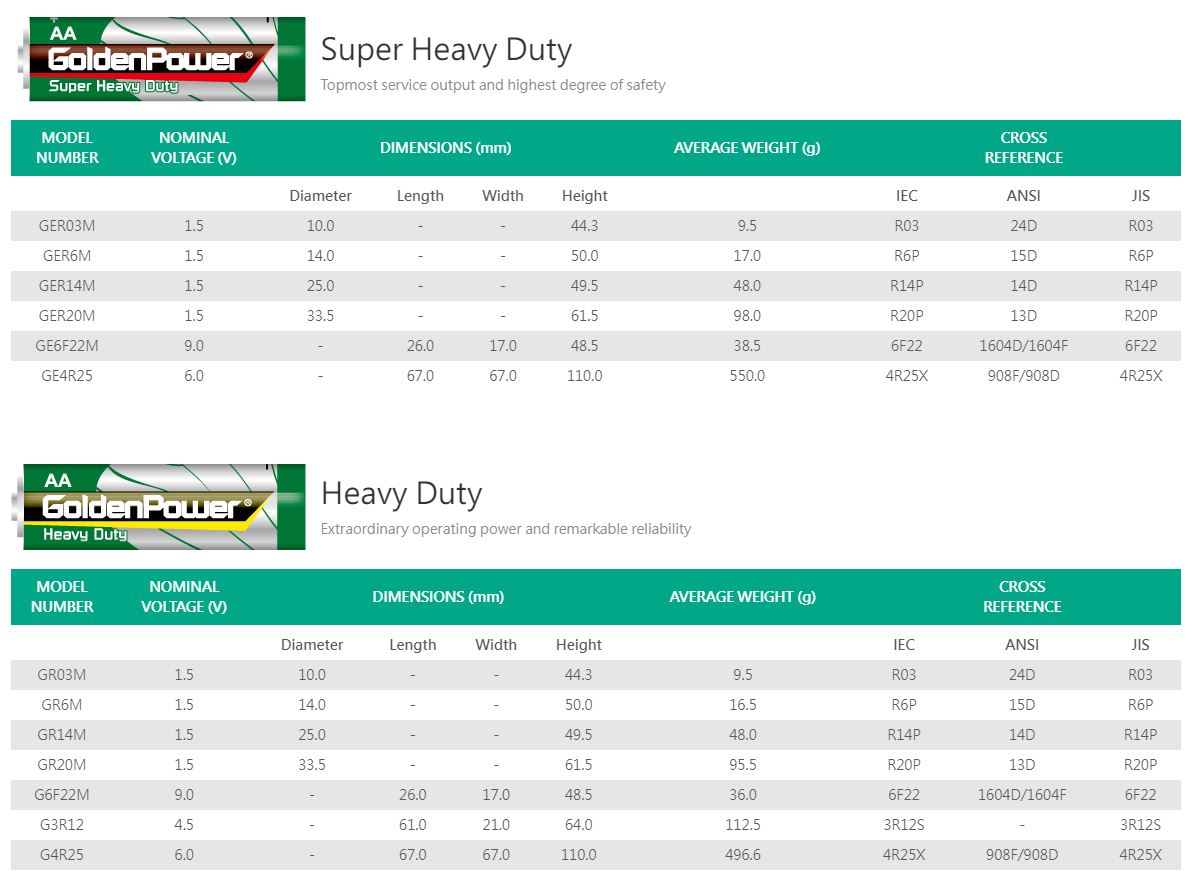1193x891 pixels.
Task: Click Cross Reference header in Heavy Duty table
Action: click(1021, 597)
